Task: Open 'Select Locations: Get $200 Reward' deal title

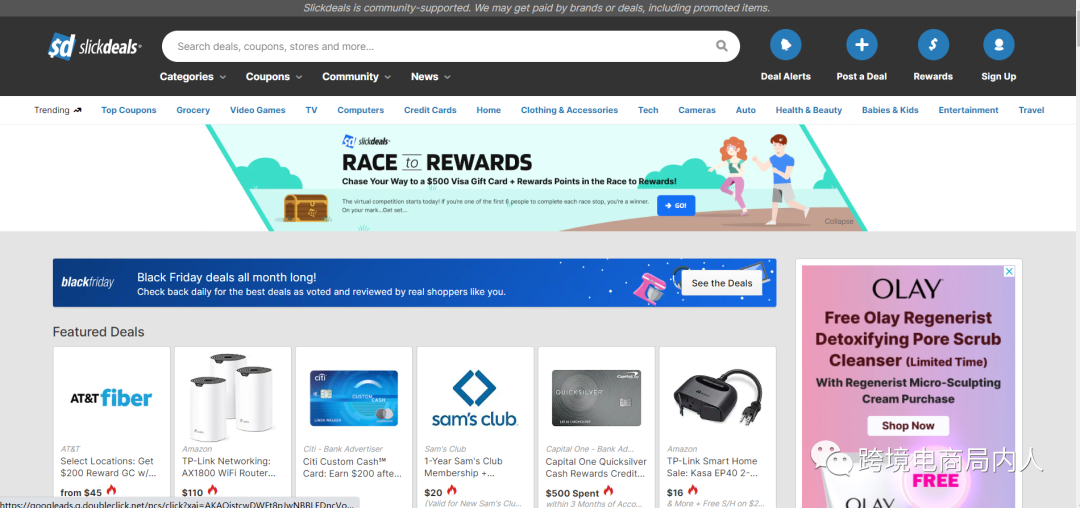Action: (x=107, y=467)
